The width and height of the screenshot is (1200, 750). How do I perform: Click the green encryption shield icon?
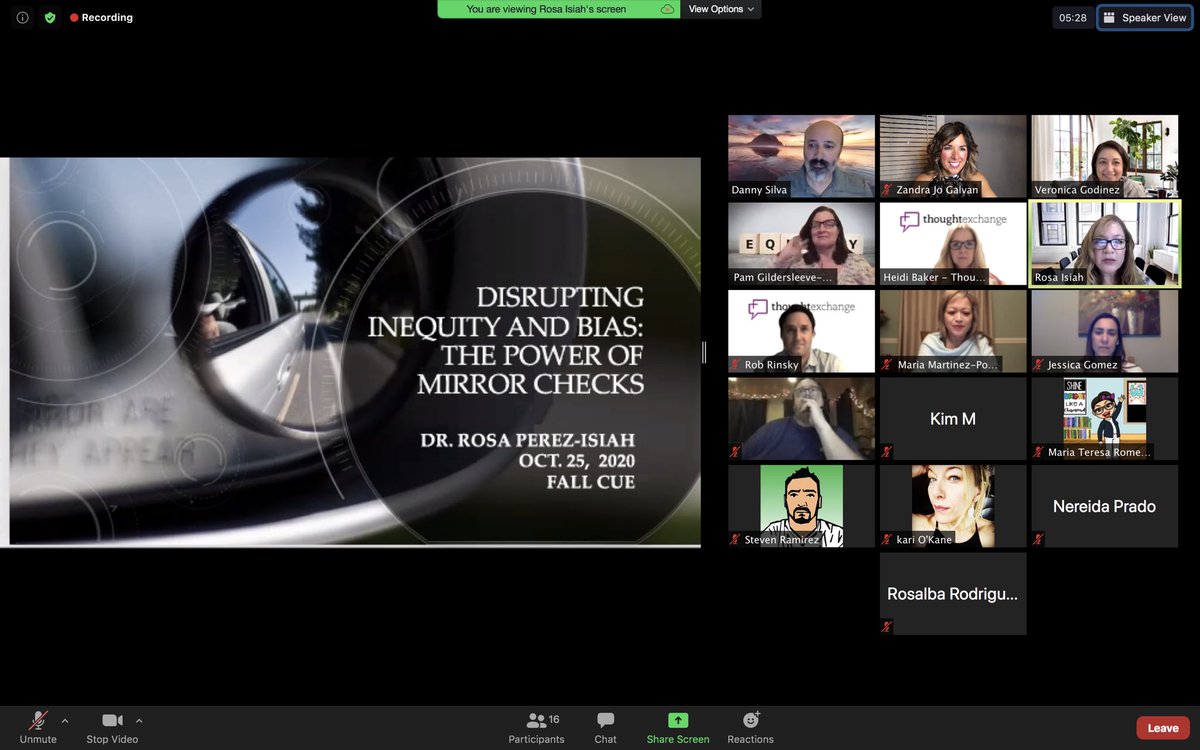(x=49, y=17)
